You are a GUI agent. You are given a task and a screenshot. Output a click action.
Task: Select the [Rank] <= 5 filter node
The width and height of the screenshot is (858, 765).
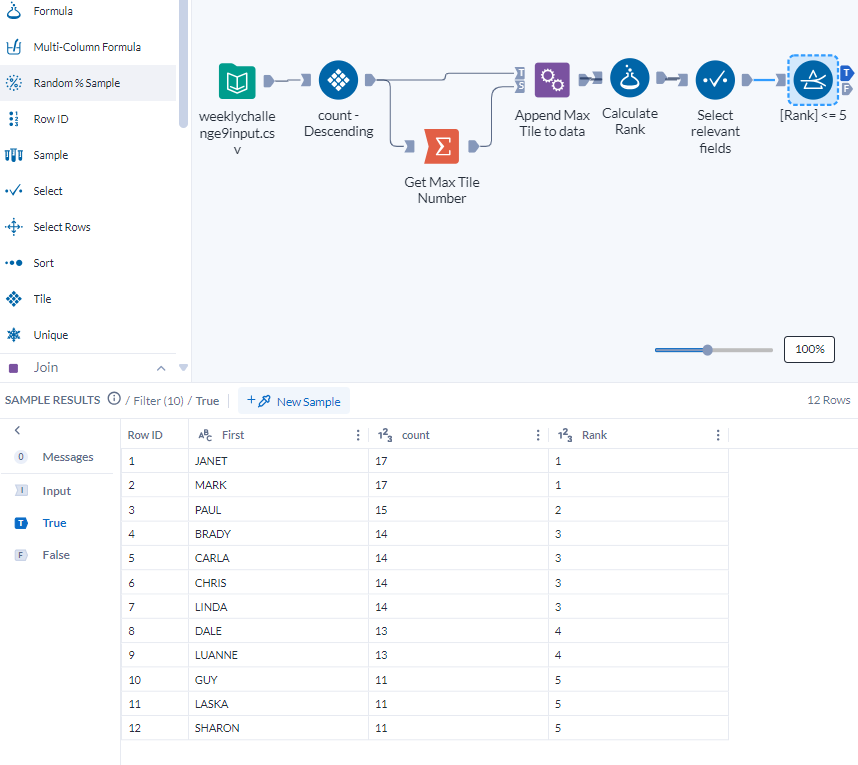[x=813, y=79]
